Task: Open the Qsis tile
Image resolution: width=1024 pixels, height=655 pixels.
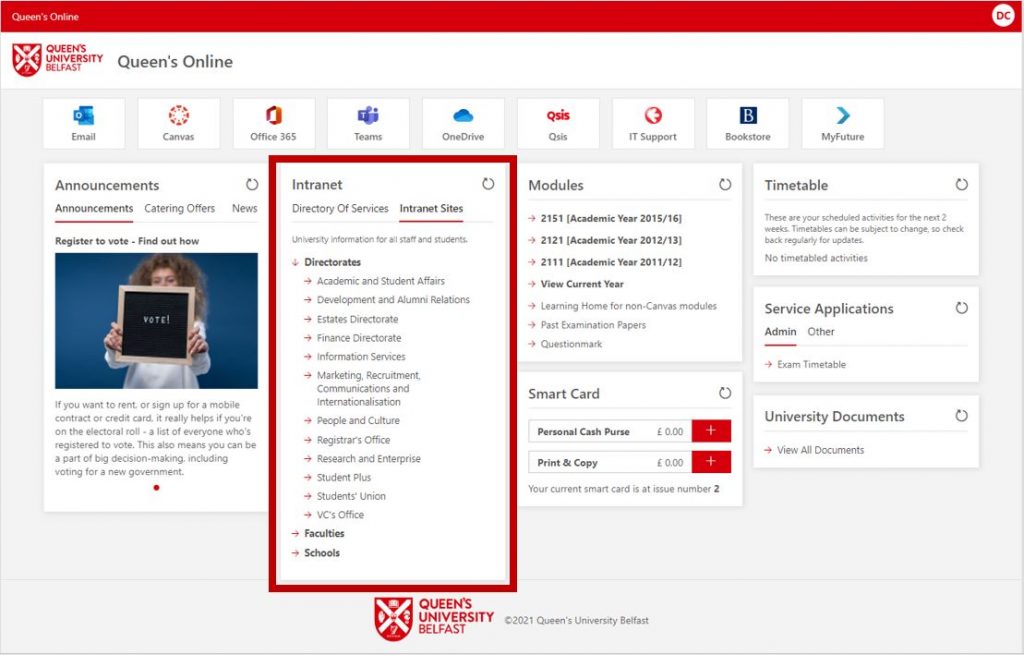Action: point(557,124)
